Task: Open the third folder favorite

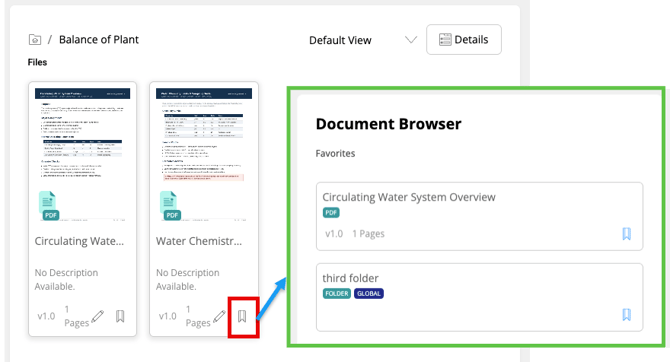Action: pos(479,297)
